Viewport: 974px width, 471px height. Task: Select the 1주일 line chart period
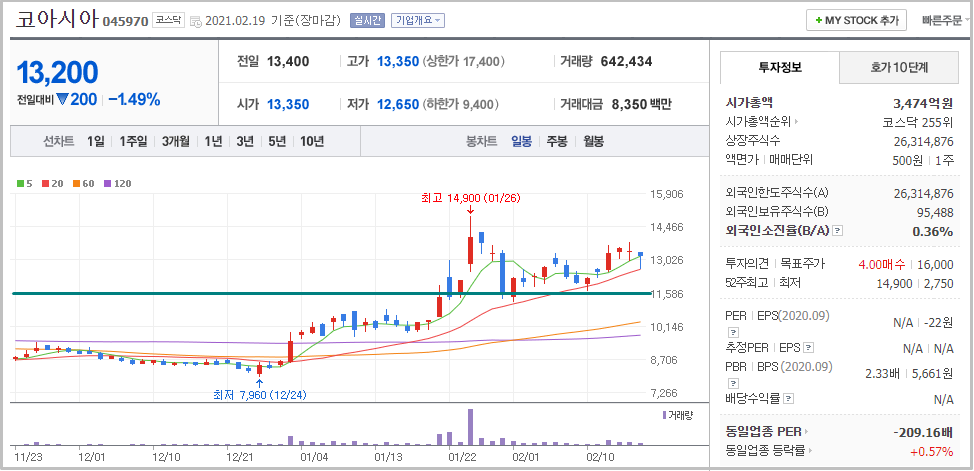click(133, 141)
